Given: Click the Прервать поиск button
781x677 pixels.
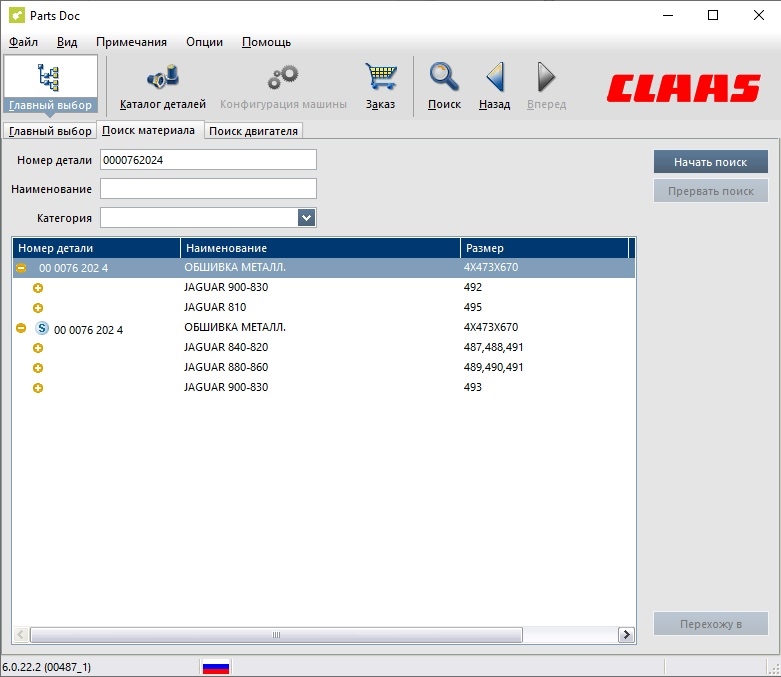Looking at the screenshot, I should coord(711,191).
